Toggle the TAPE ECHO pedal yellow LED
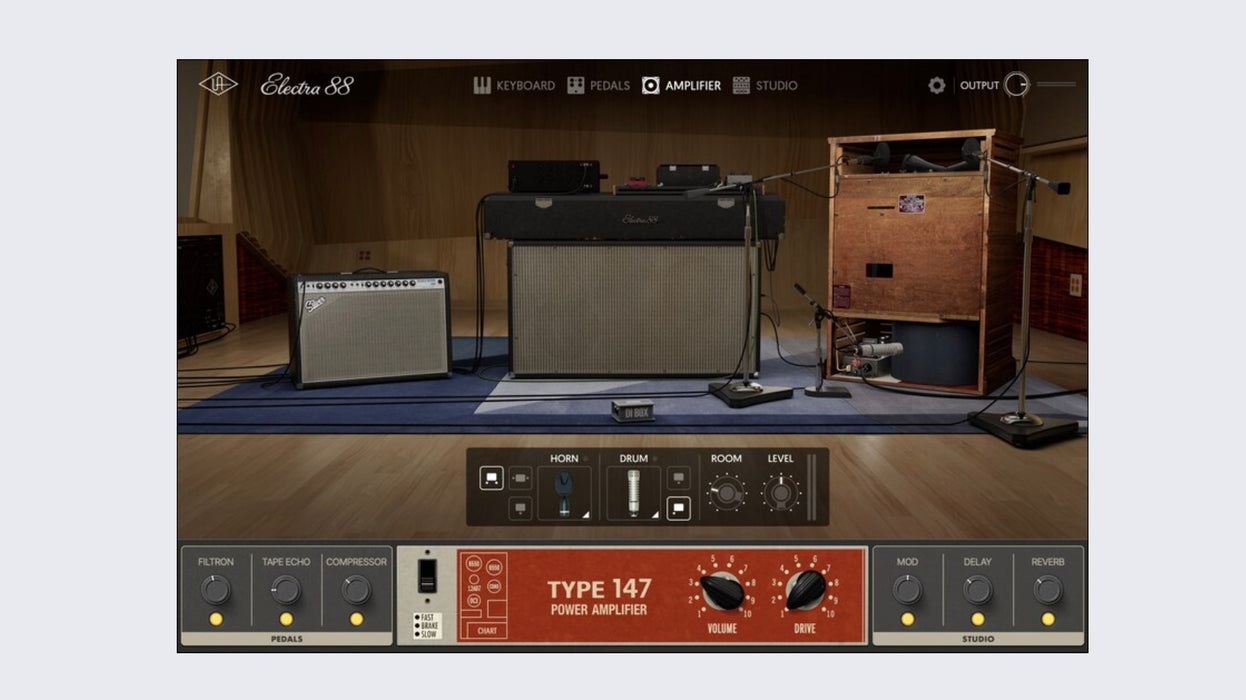Screen dimensions: 1246x700 pos(286,619)
